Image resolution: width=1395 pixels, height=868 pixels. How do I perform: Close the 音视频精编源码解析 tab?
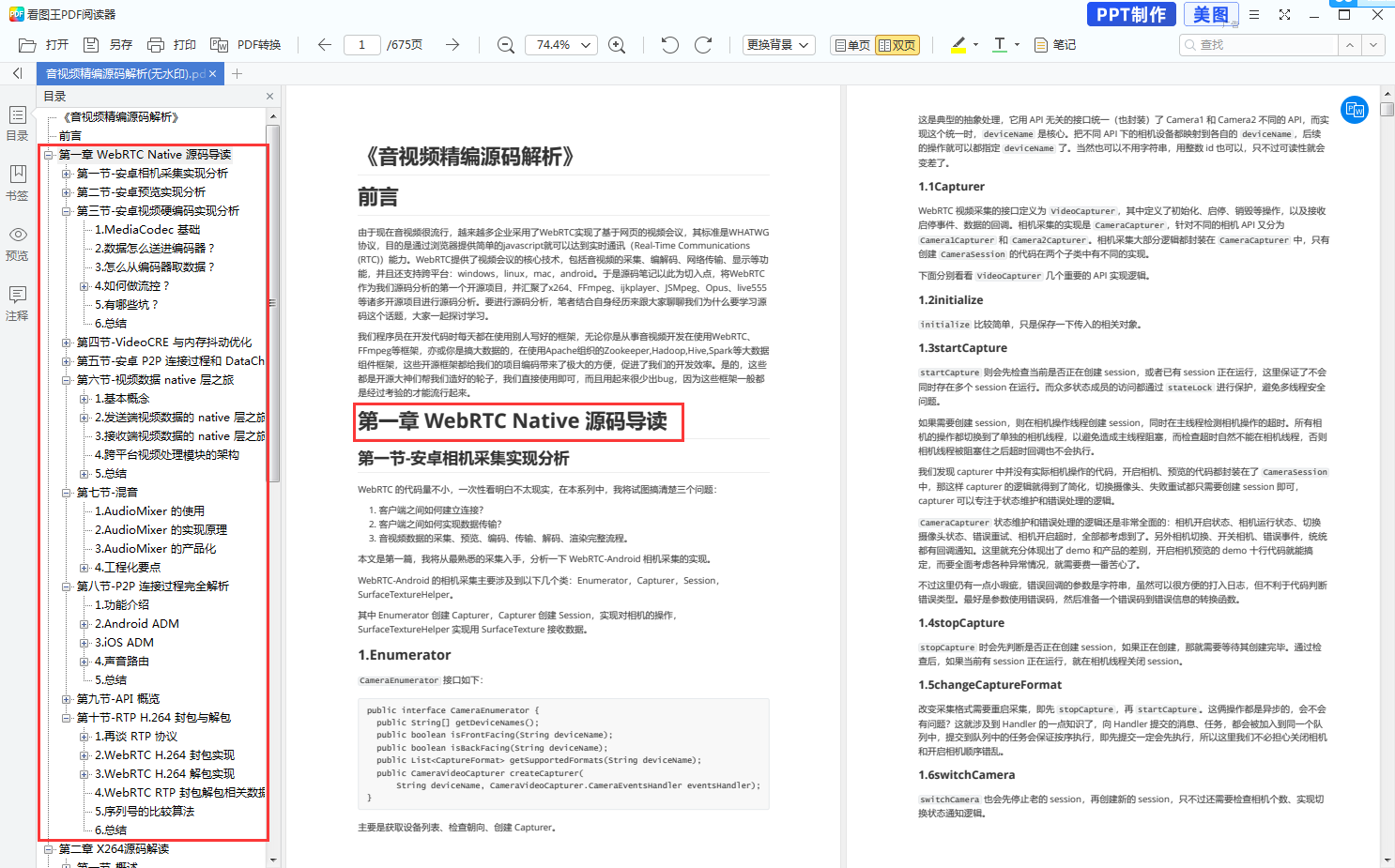(x=212, y=73)
